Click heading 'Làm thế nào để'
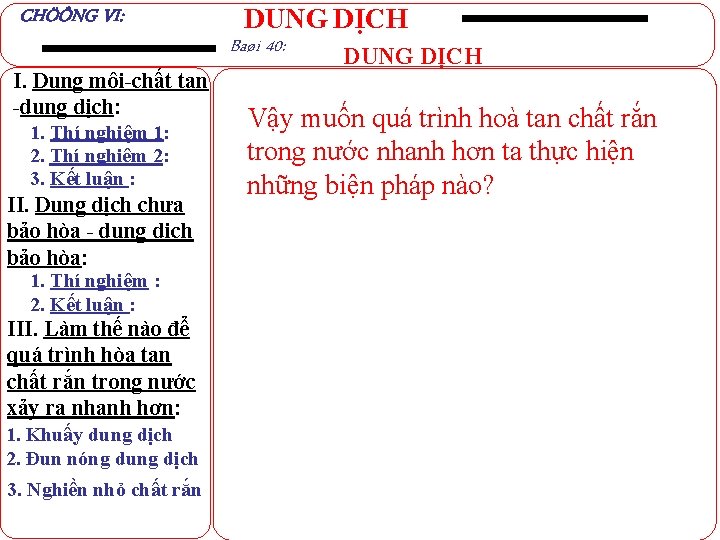Screen dimensions: 720x540 pos(117,329)
